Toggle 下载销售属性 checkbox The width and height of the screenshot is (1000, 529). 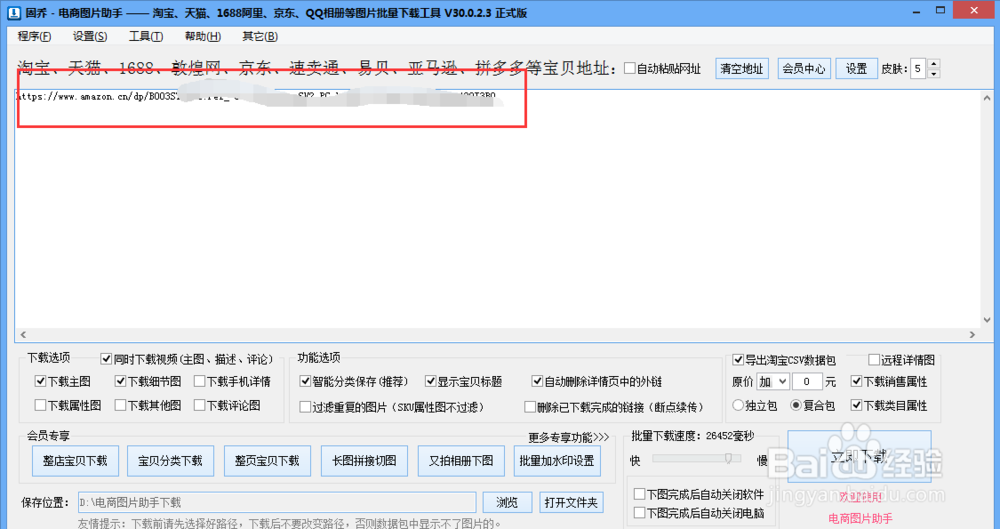pyautogui.click(x=857, y=382)
